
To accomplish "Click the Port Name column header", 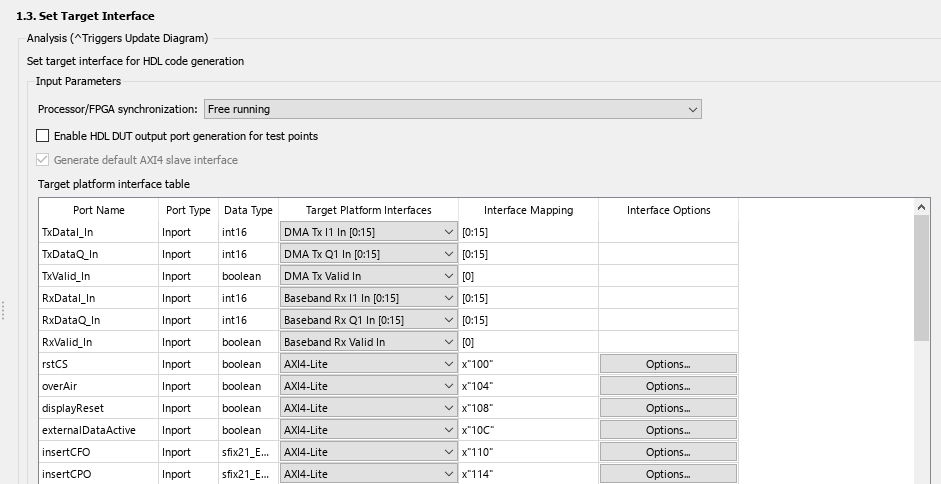I will 99,210.
